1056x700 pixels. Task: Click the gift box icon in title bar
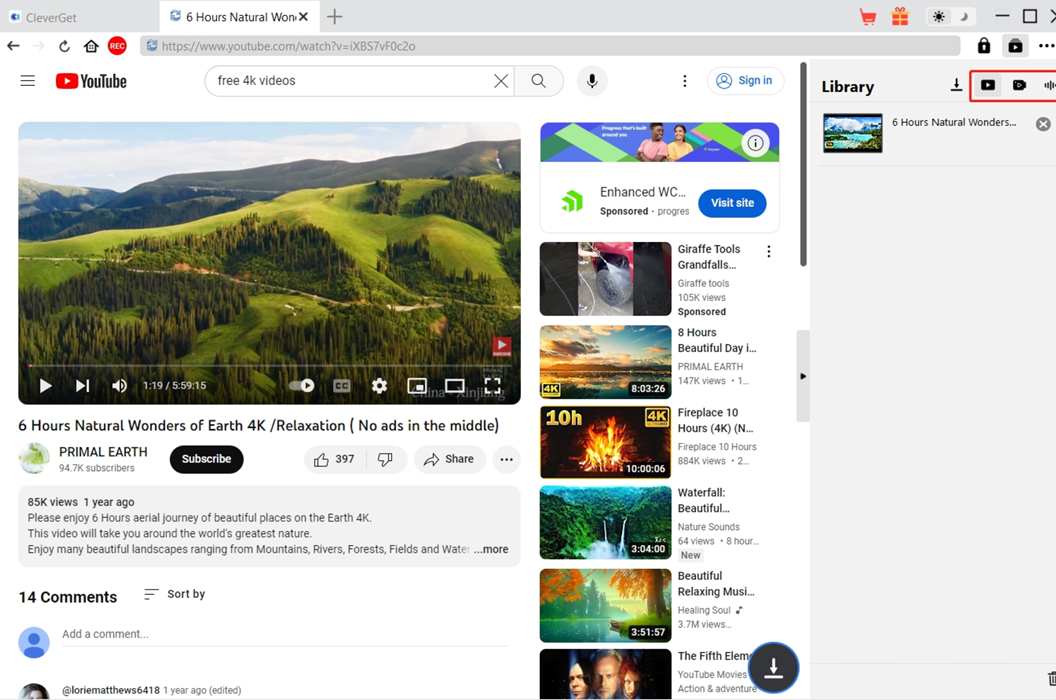point(899,16)
